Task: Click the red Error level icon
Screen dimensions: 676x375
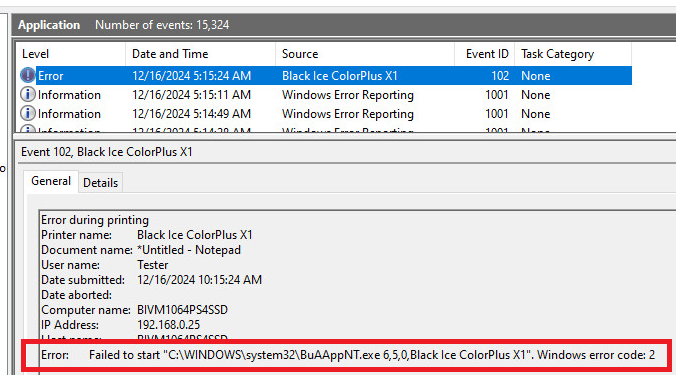Action: coord(28,75)
